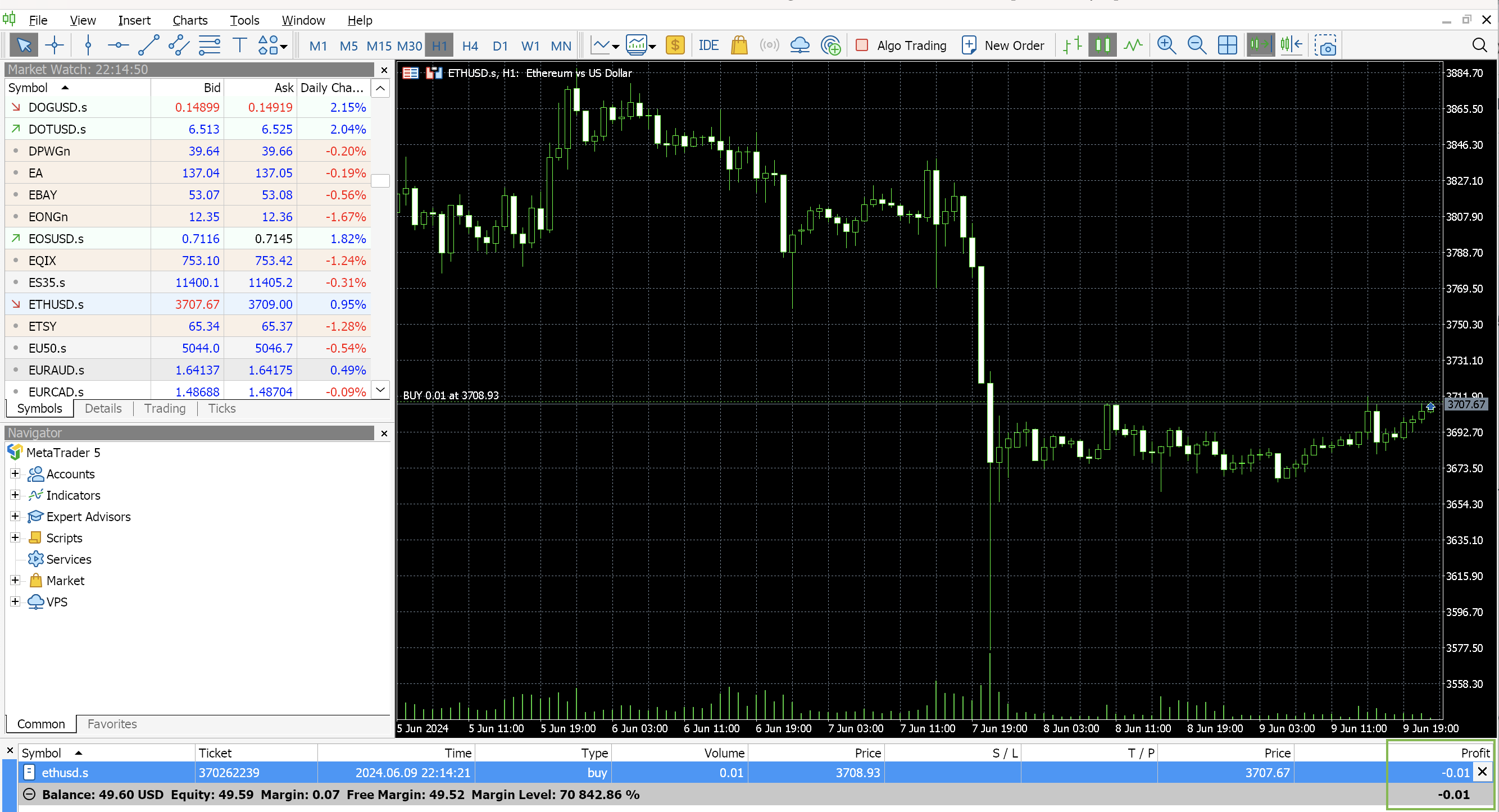Viewport: 1499px width, 812px height.
Task: Select the Text label tool
Action: [239, 45]
